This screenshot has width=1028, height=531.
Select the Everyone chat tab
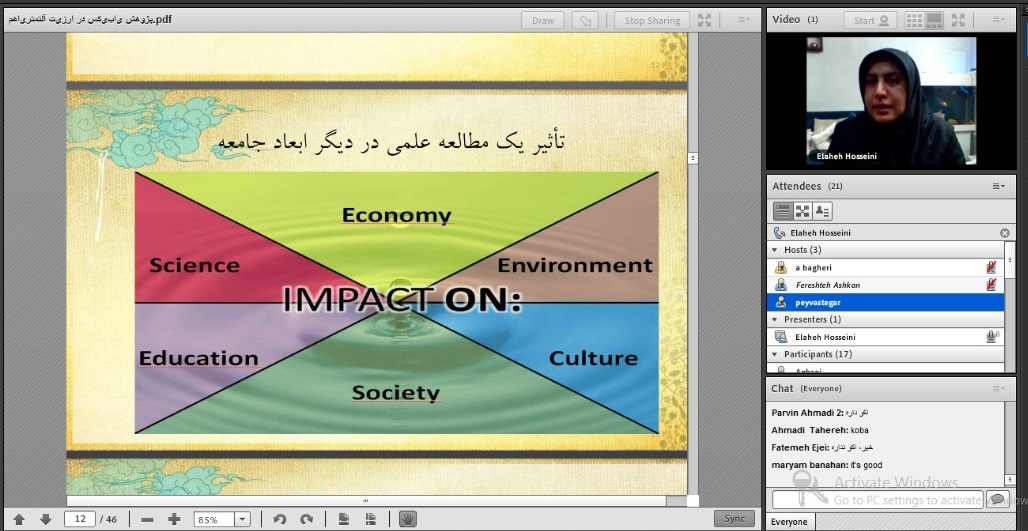789,522
